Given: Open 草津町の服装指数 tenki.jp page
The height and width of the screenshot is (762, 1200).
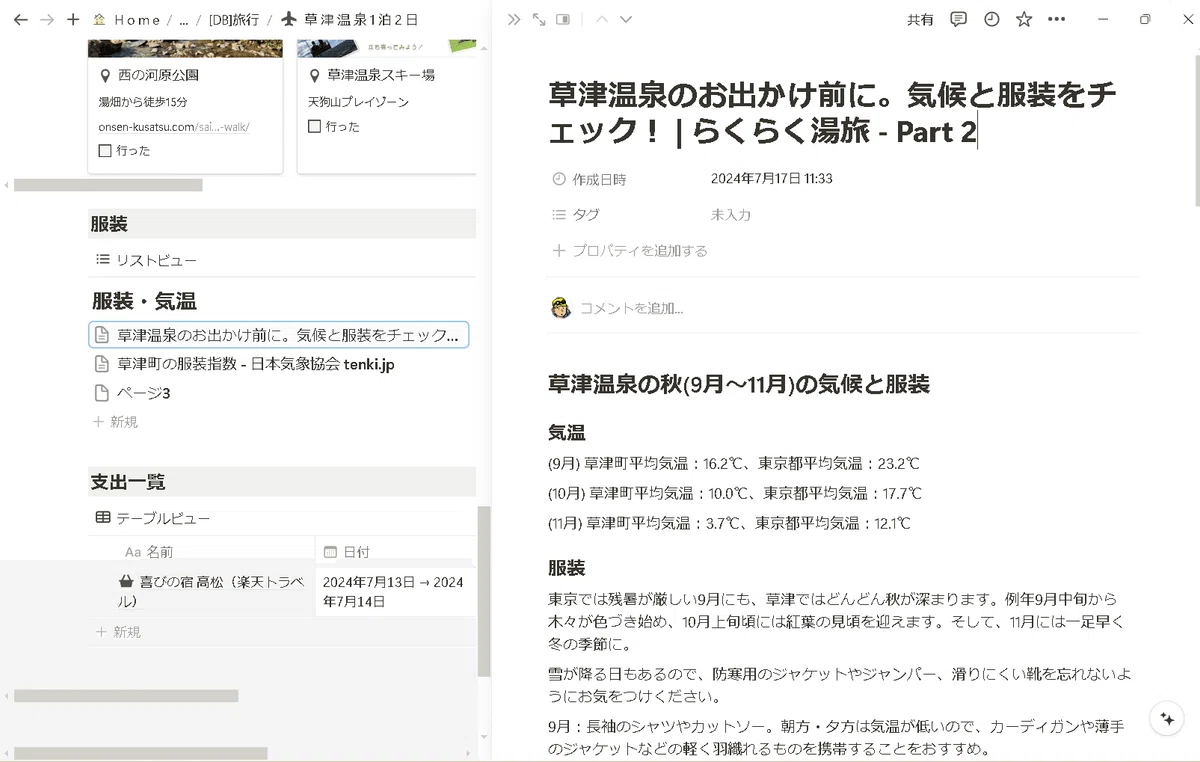Looking at the screenshot, I should (244, 364).
